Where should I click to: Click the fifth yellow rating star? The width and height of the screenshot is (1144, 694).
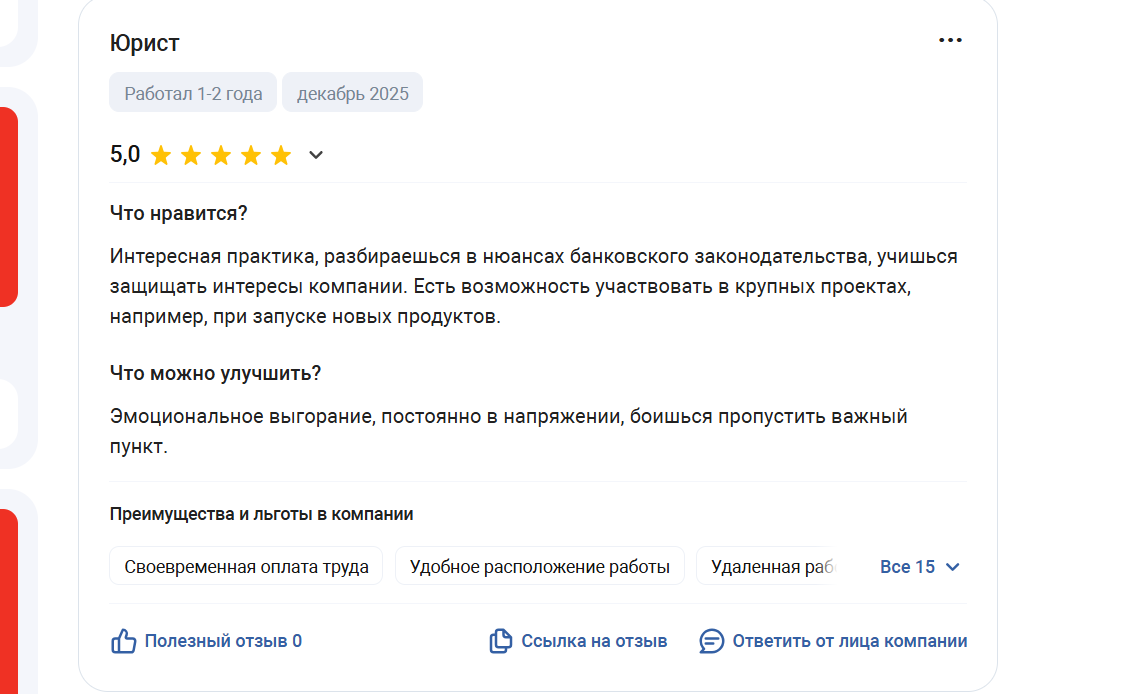coord(281,155)
